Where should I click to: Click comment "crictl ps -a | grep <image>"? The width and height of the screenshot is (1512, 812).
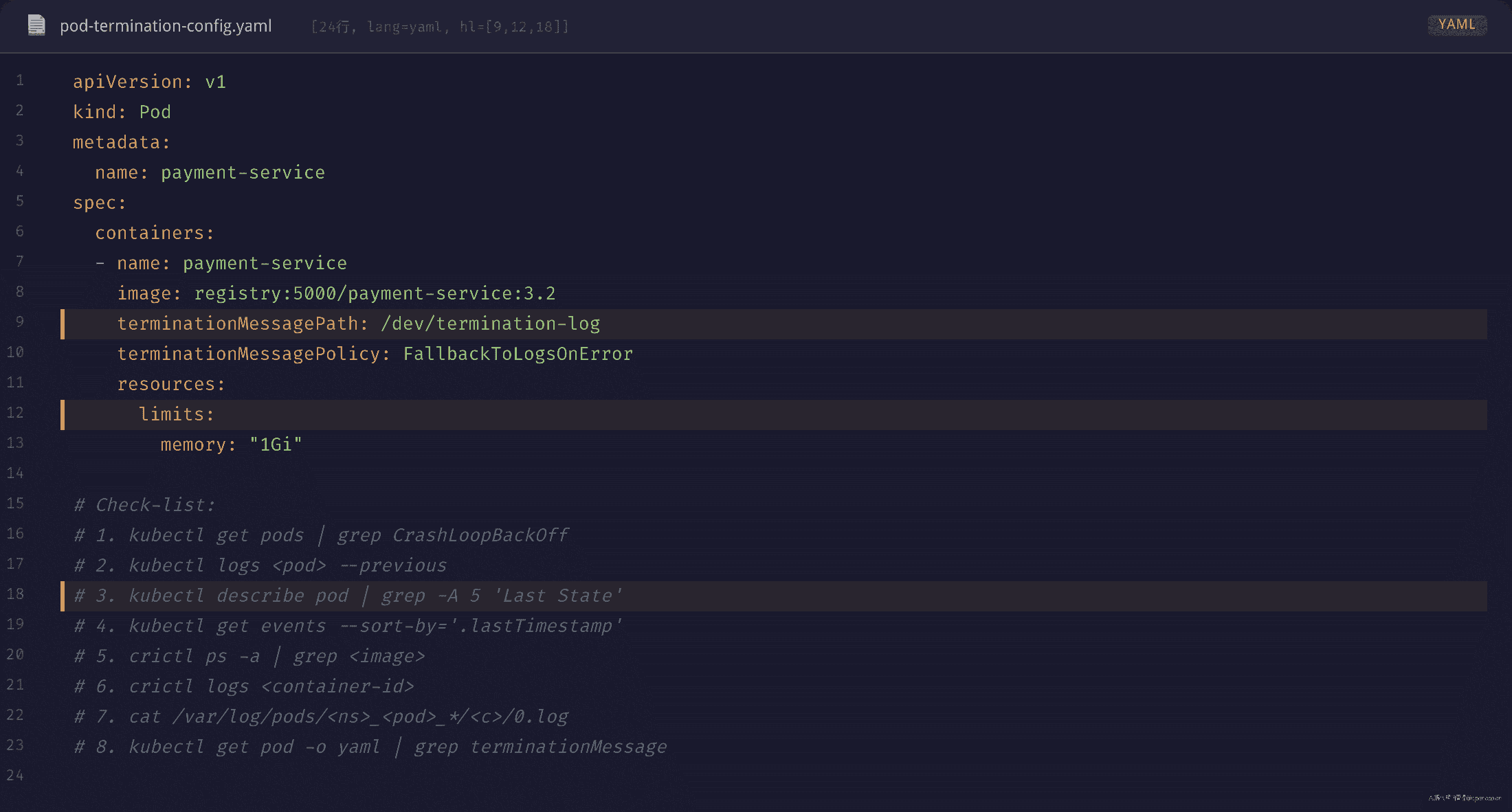(x=249, y=656)
